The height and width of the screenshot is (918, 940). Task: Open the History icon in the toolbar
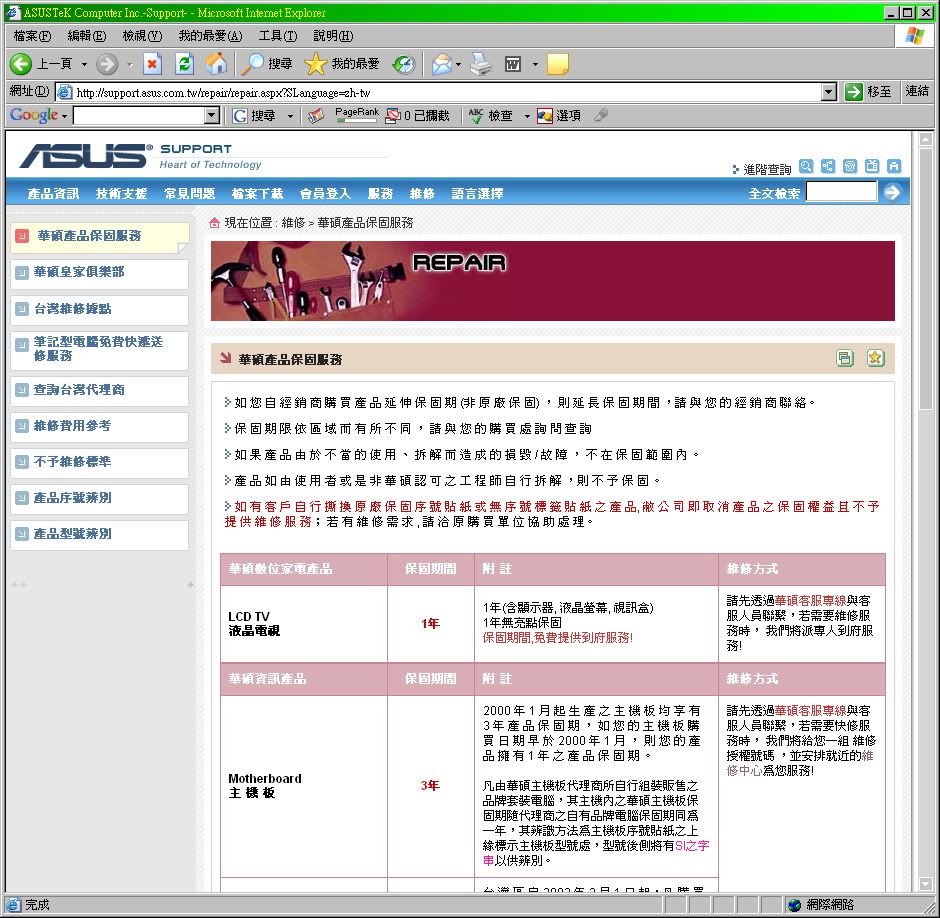(x=403, y=64)
